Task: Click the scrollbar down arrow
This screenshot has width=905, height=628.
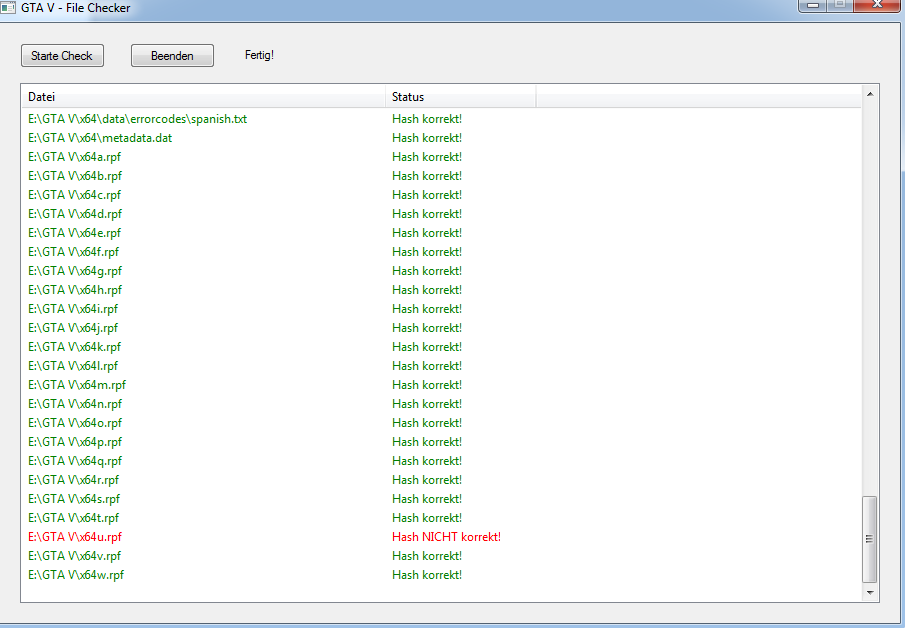Action: click(870, 592)
